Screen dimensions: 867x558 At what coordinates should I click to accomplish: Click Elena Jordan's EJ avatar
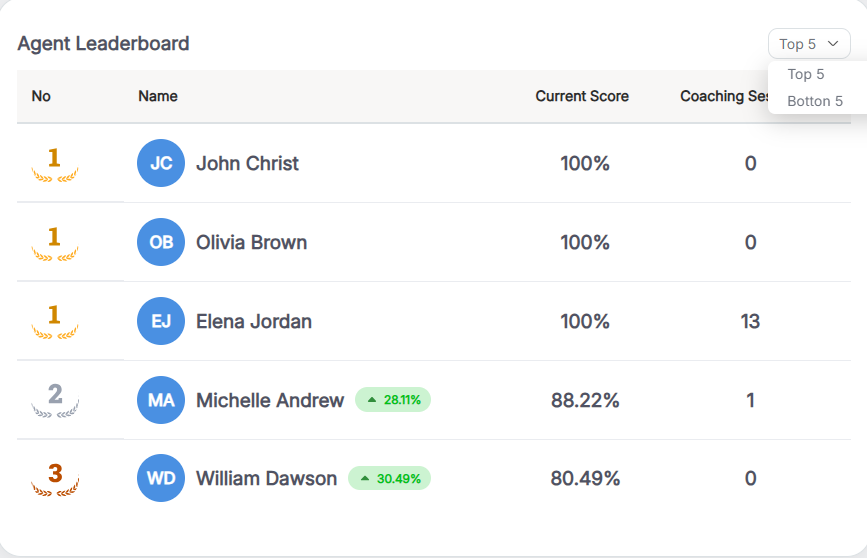(x=161, y=321)
